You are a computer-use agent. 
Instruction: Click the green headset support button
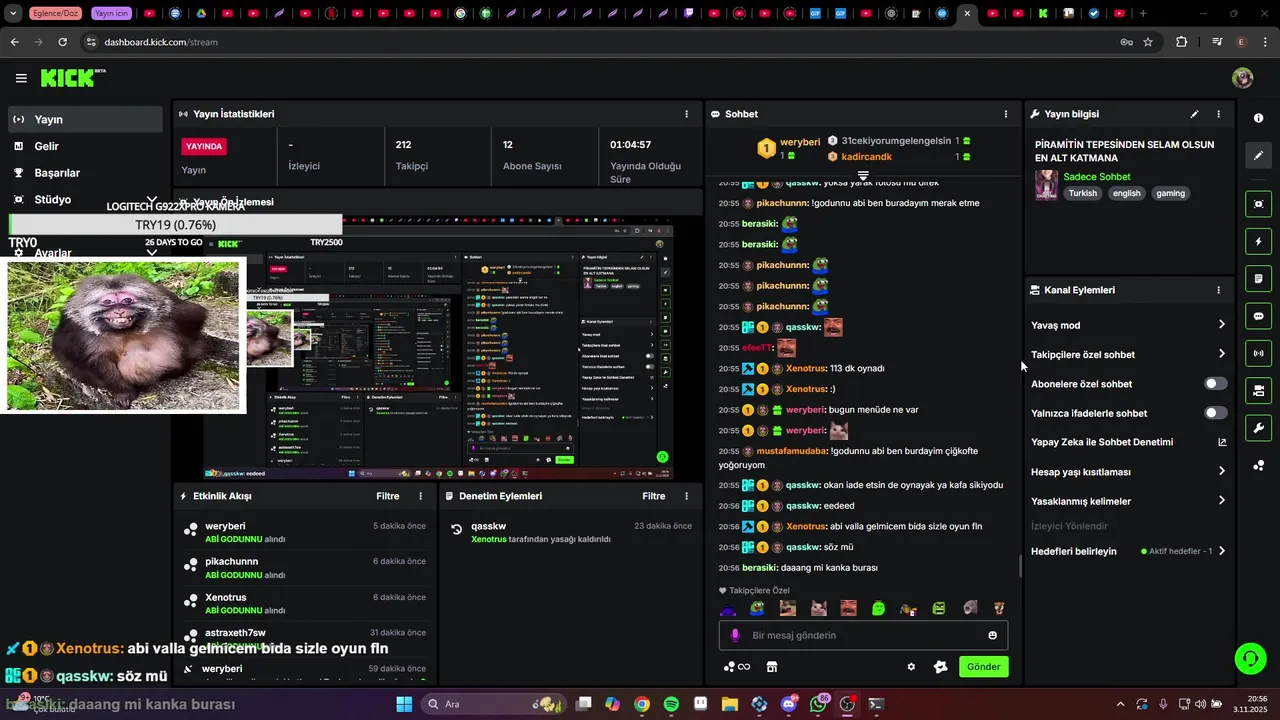(1251, 658)
